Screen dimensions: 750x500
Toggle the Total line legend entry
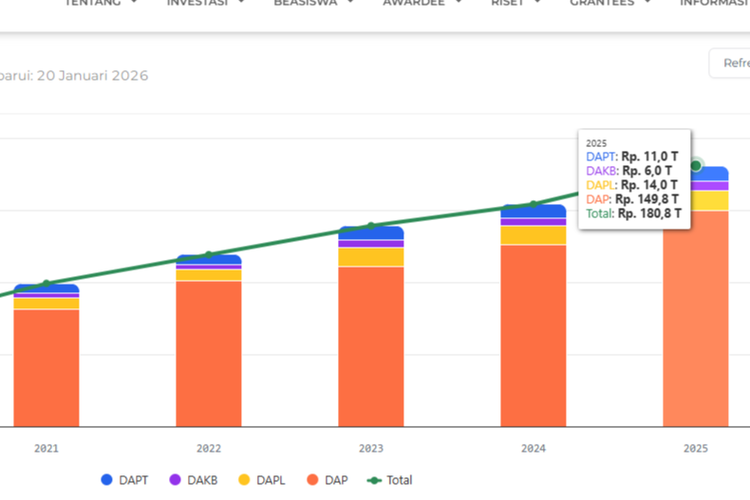[390, 480]
